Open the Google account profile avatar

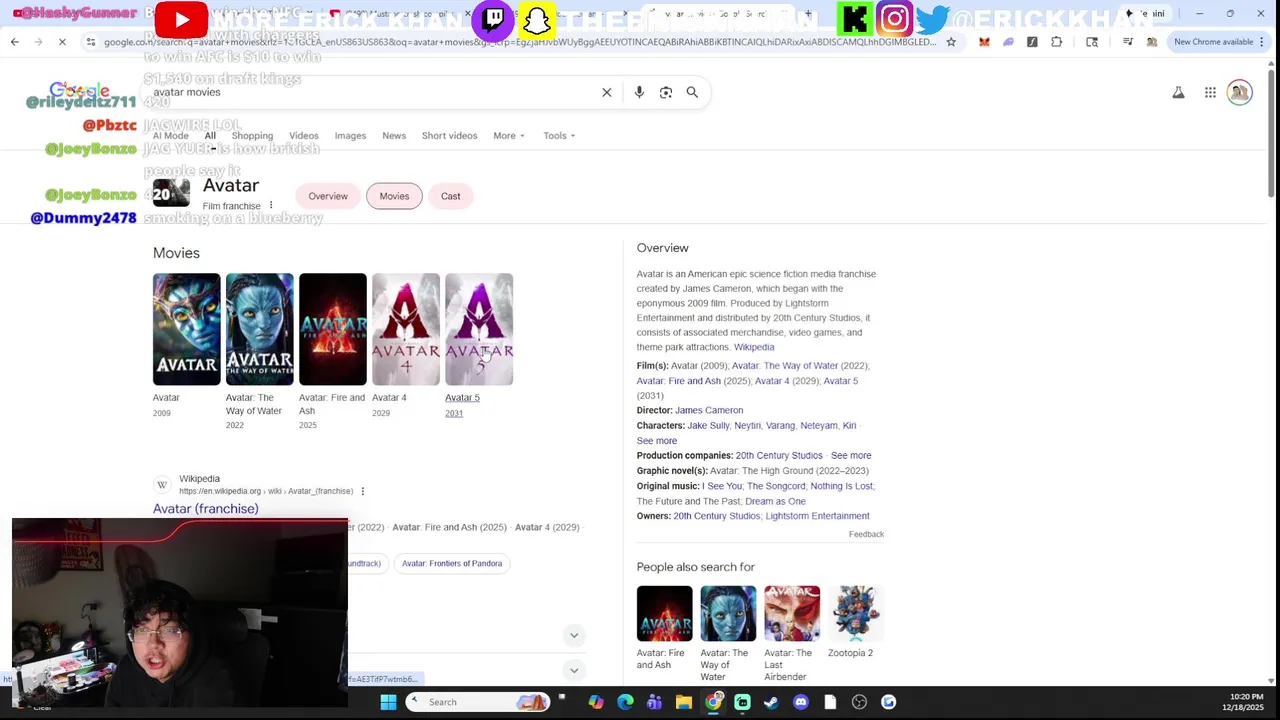click(x=1239, y=92)
